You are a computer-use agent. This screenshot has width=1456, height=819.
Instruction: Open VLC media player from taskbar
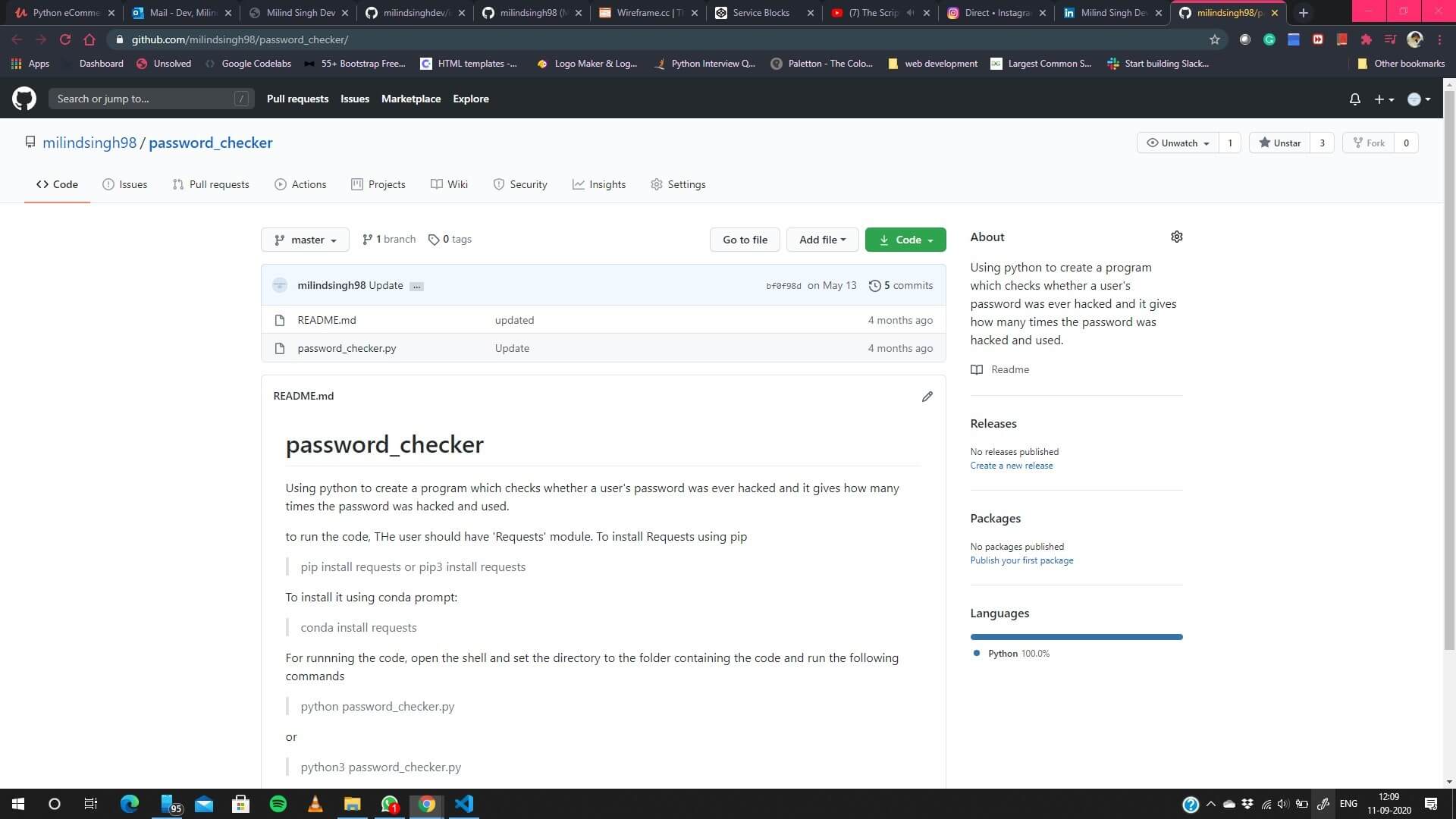[315, 804]
